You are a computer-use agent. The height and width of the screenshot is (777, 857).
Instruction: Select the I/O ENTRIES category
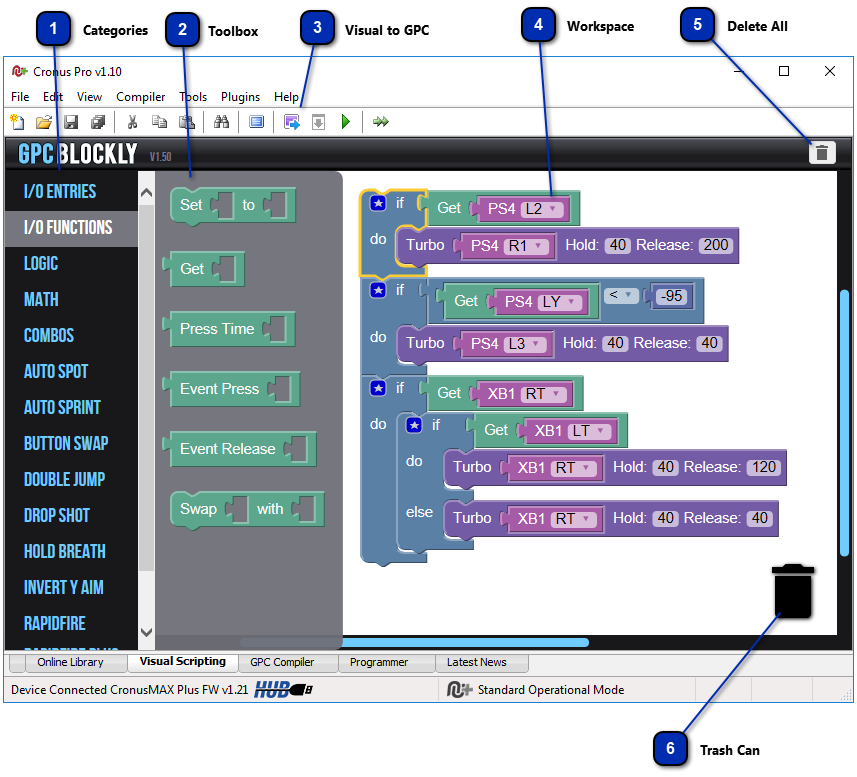tap(71, 192)
